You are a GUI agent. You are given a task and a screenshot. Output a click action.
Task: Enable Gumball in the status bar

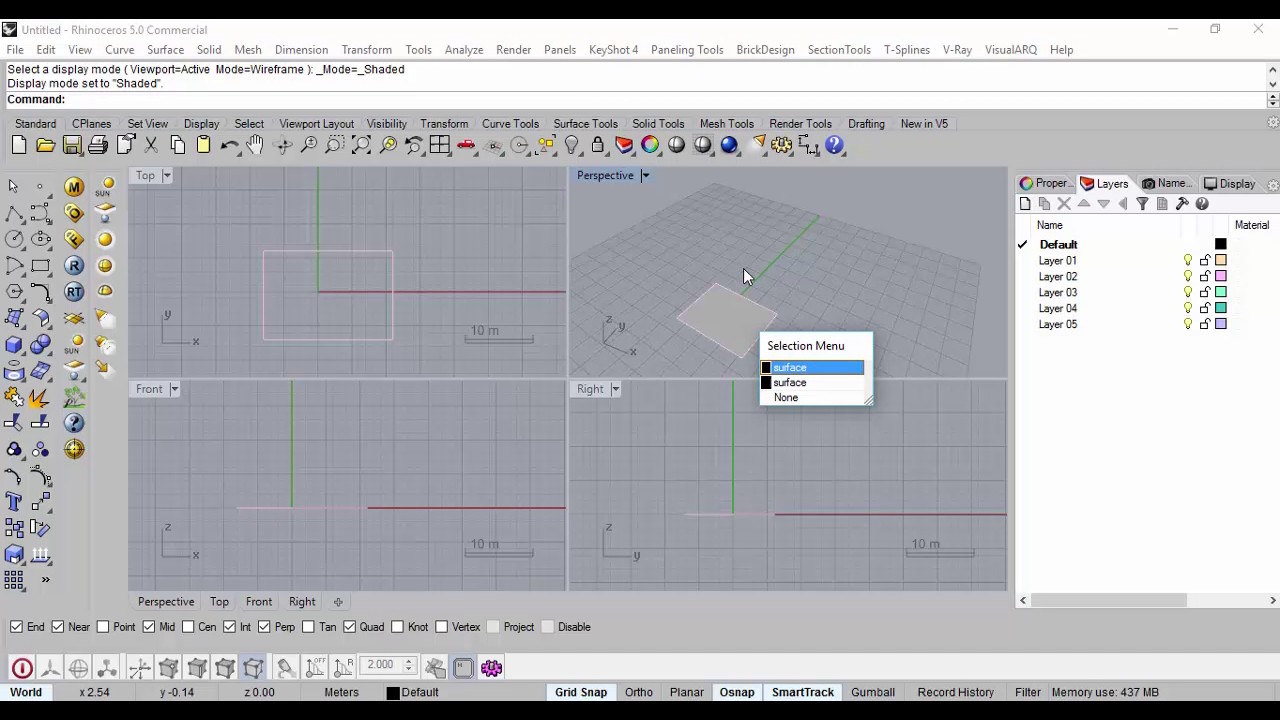[x=873, y=692]
